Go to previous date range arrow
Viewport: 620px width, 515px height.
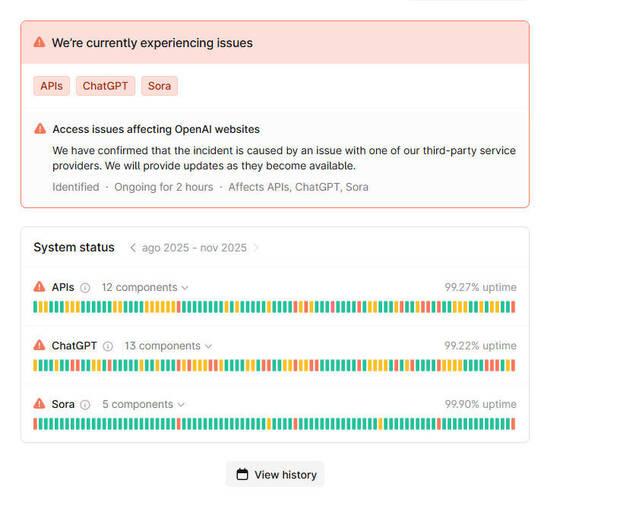coord(133,248)
